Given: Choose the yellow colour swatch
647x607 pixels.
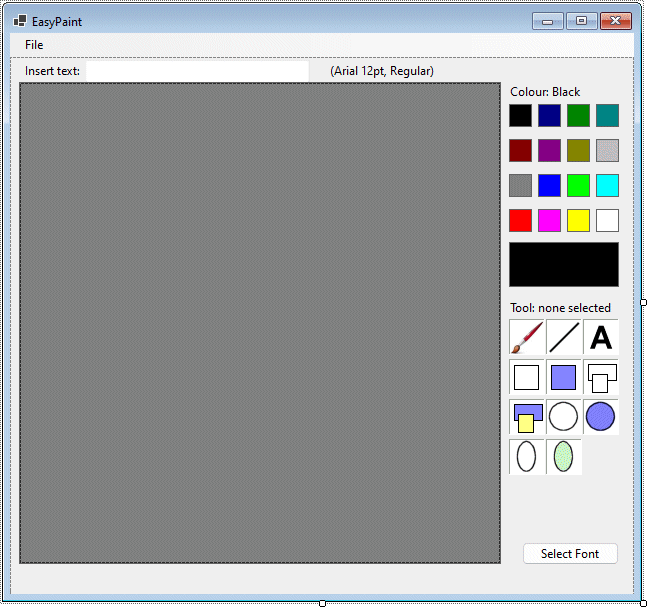Looking at the screenshot, I should click(578, 220).
